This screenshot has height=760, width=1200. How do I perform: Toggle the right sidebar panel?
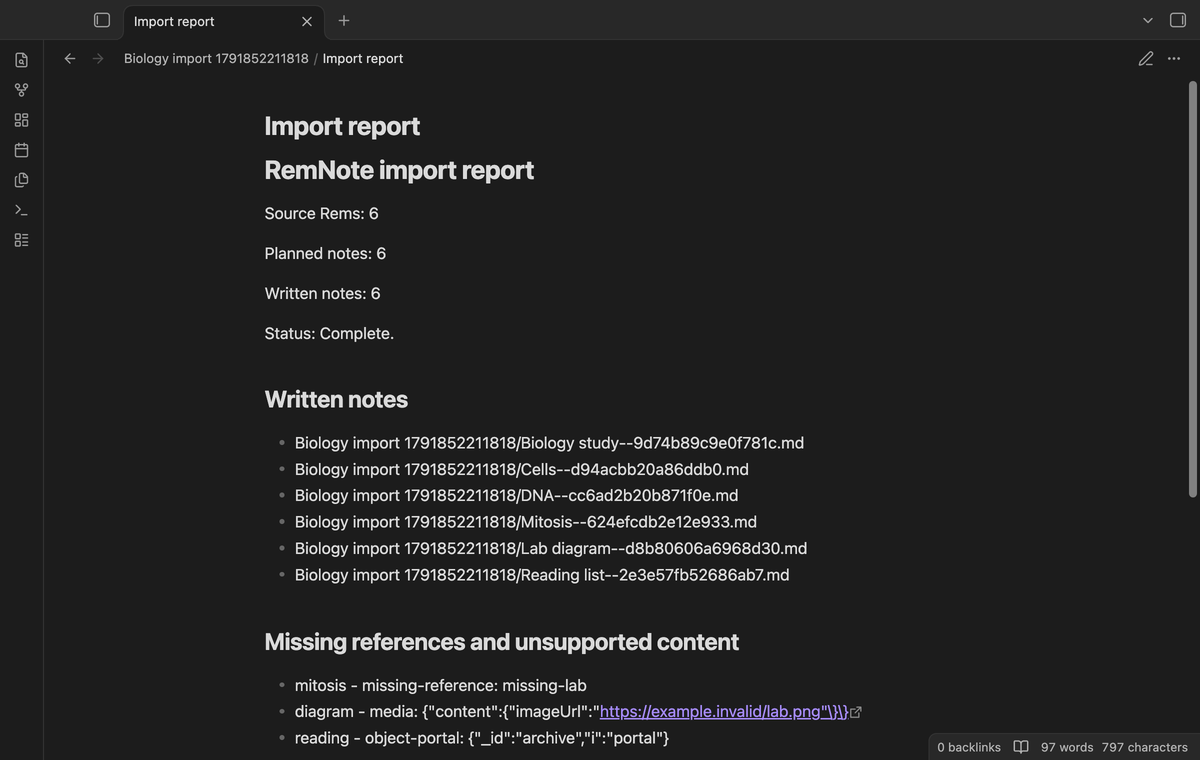[x=1177, y=20]
